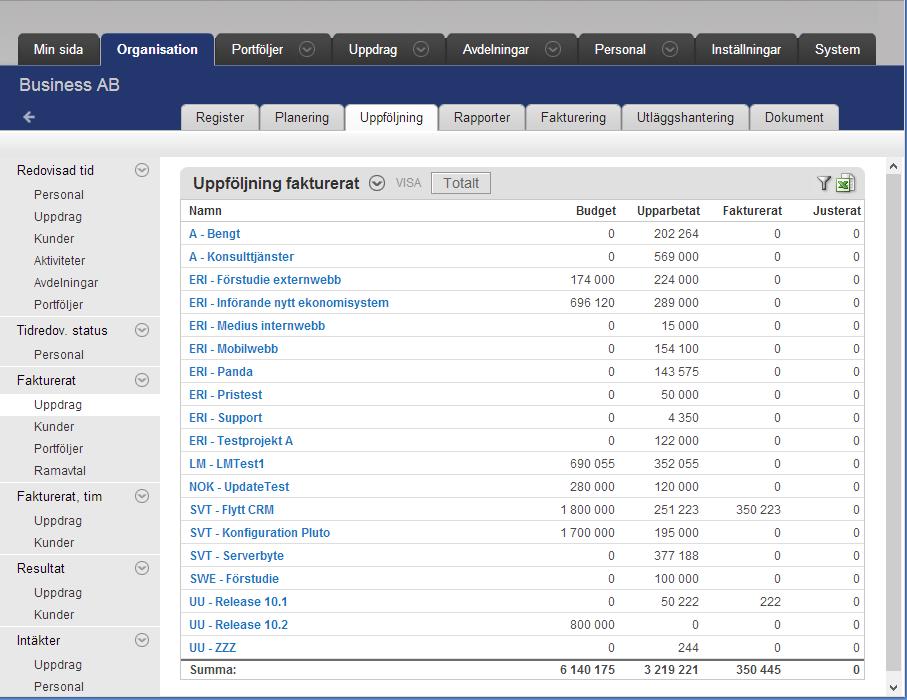
Task: Open the ERI - Testprojekt A link
Action: coord(241,441)
